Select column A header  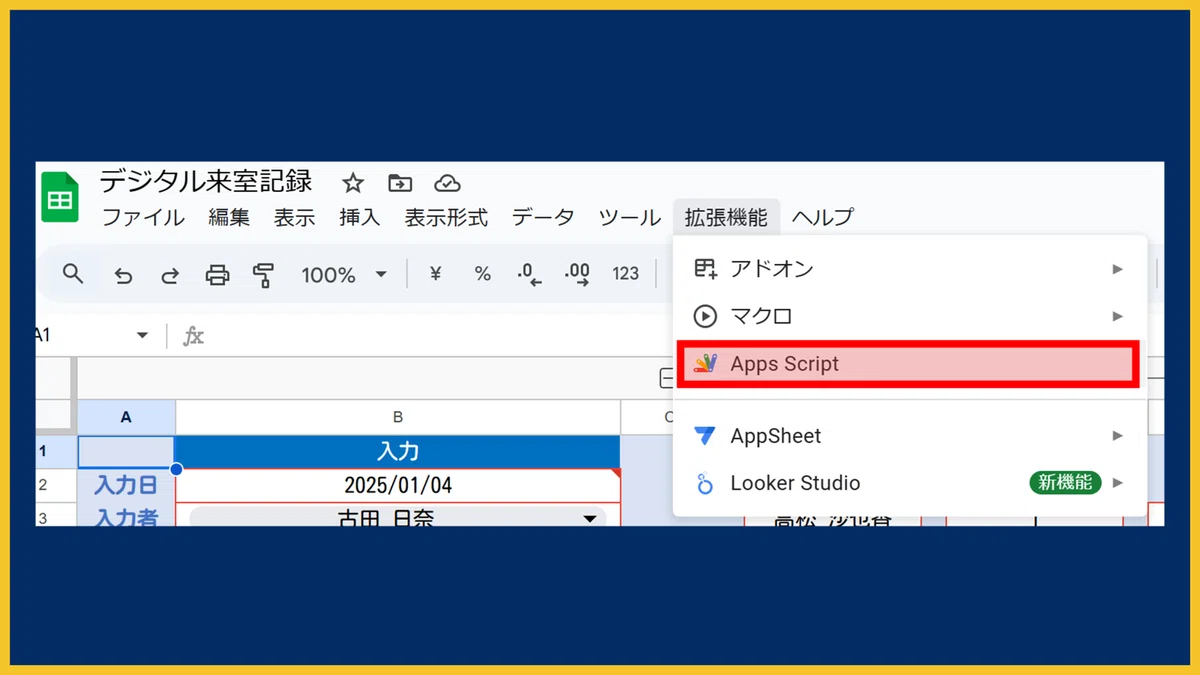[x=126, y=418]
